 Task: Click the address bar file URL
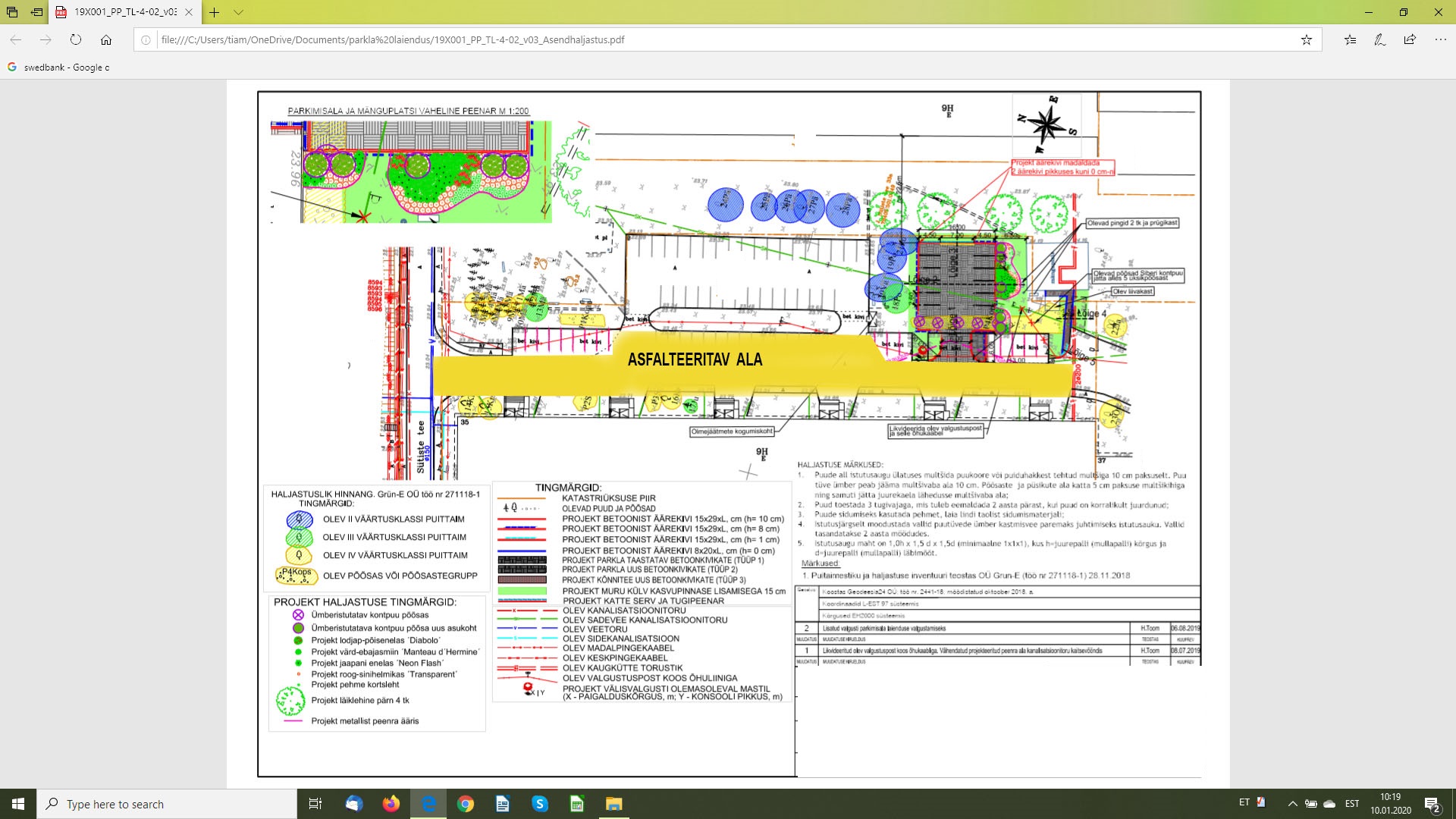(392, 39)
